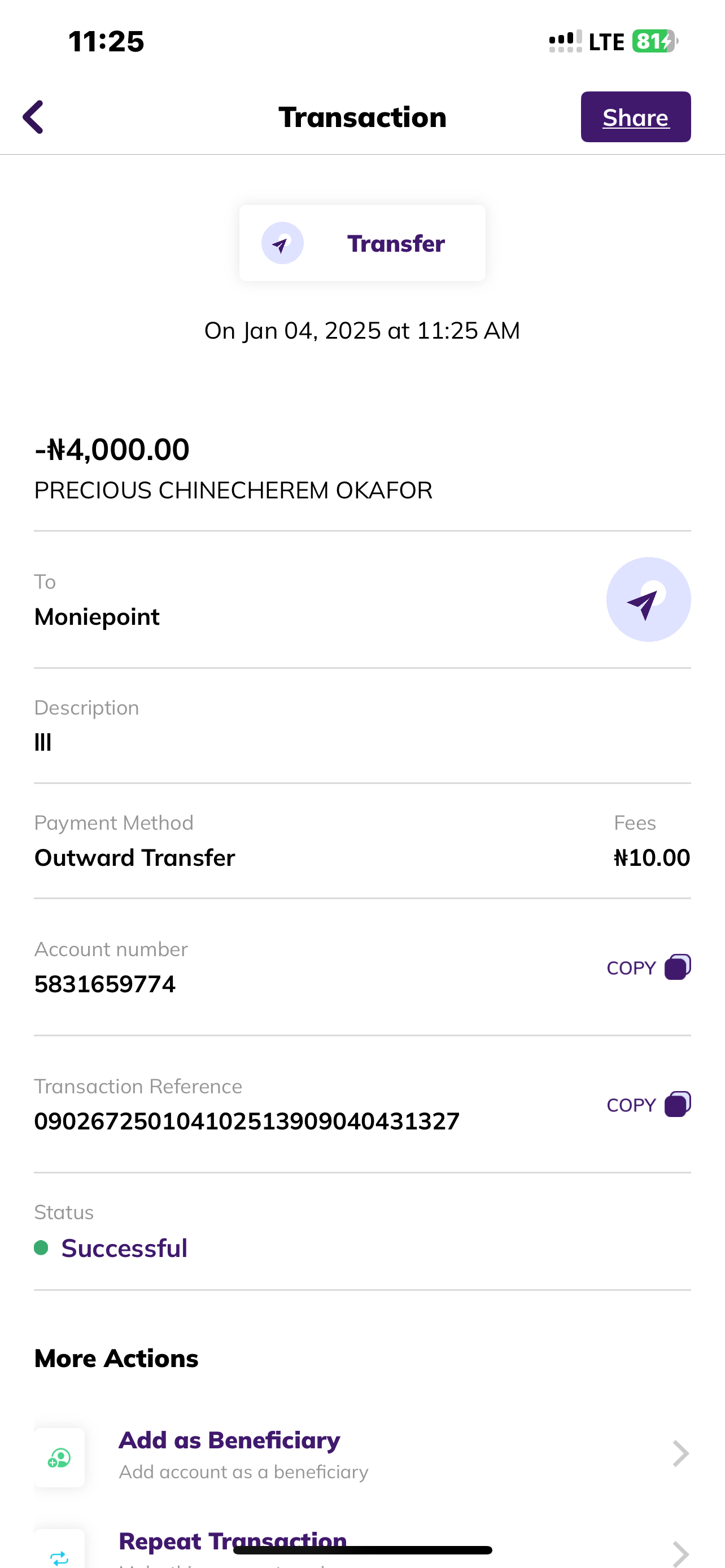Tap the small Transfer paper-plane icon
The height and width of the screenshot is (1568, 725).
click(282, 243)
